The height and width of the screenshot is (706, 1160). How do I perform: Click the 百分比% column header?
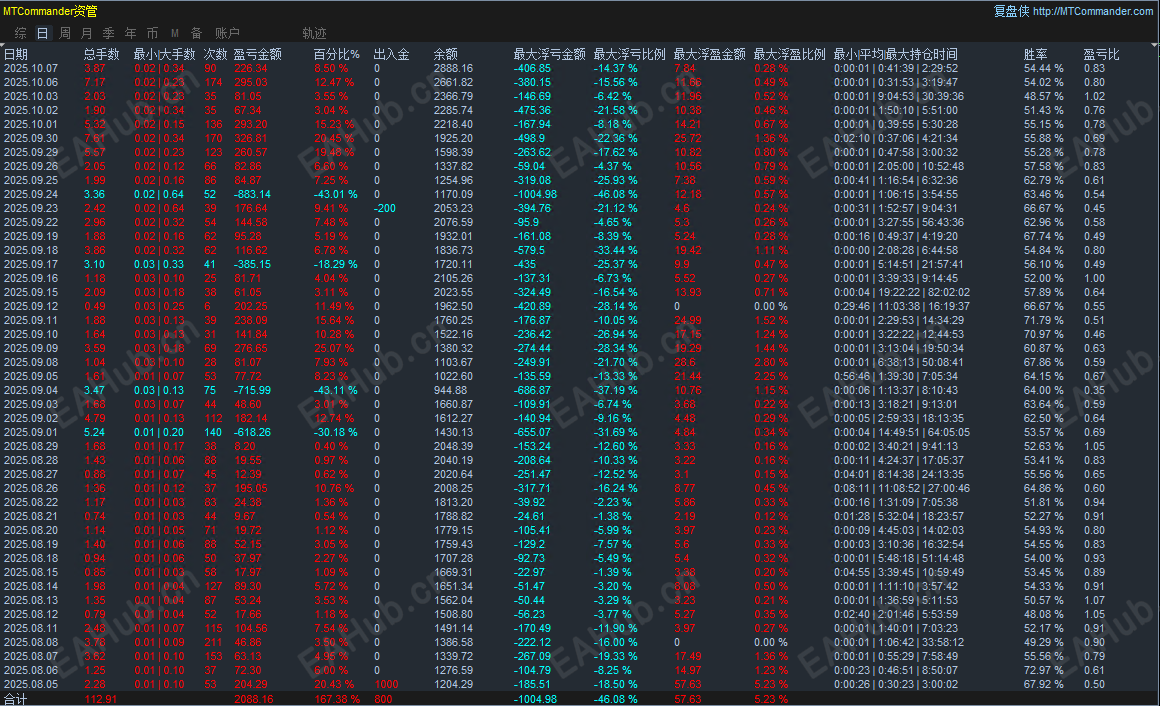337,54
